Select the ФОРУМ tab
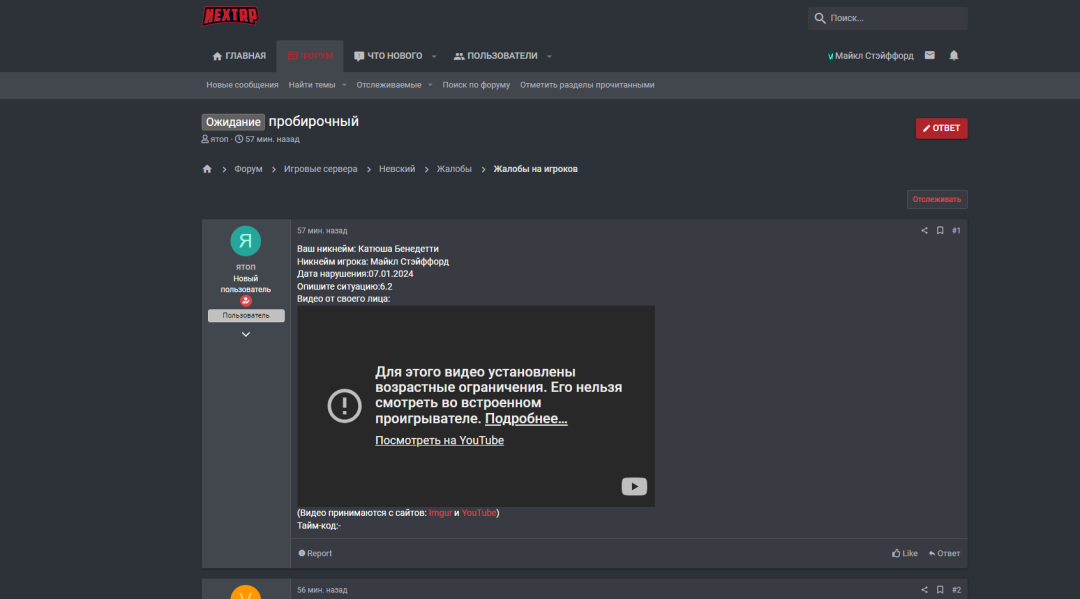1080x599 pixels. [310, 56]
